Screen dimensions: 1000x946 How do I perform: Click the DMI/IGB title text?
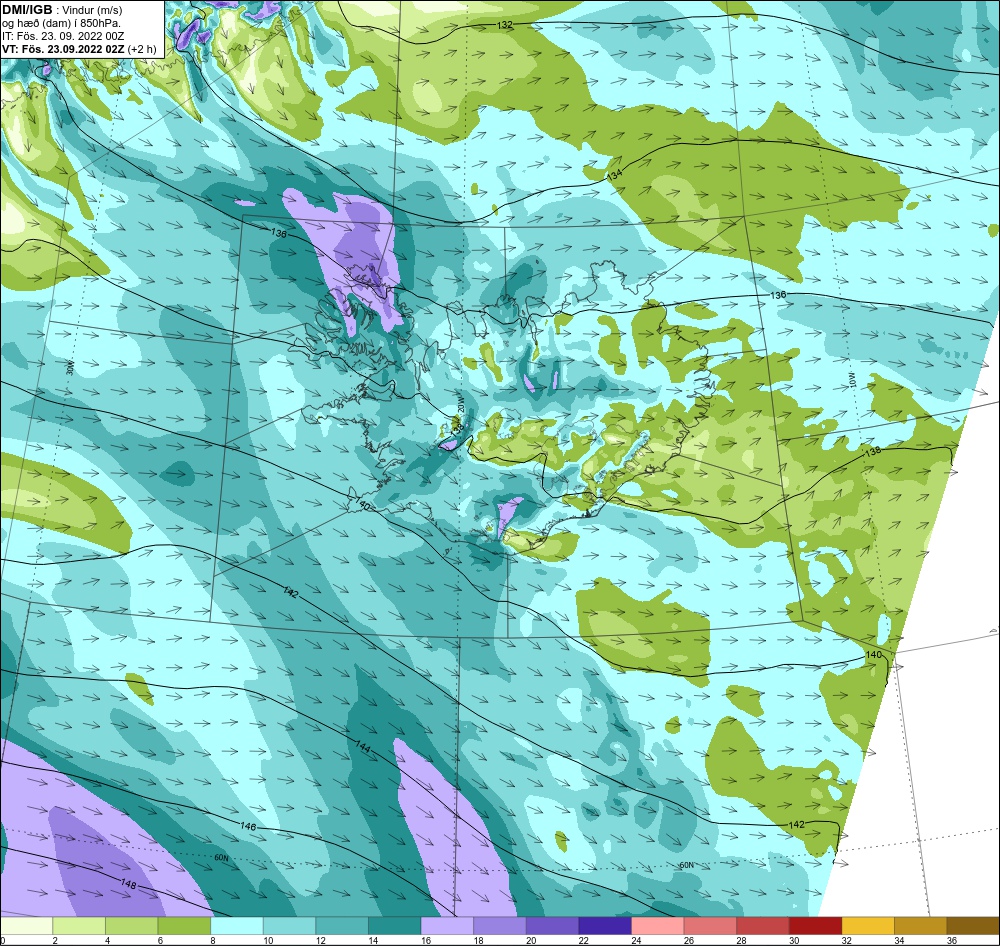pos(27,10)
